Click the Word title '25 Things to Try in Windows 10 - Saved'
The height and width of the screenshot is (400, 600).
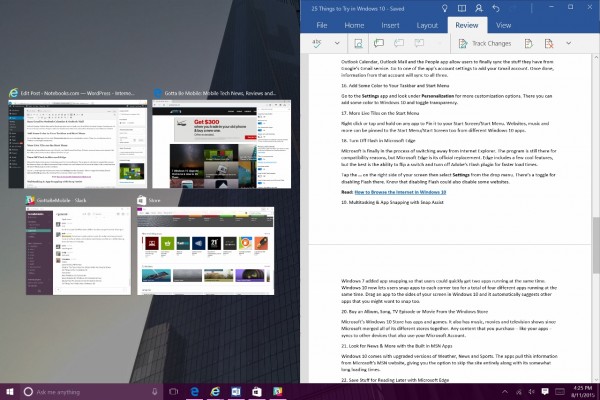pos(357,8)
